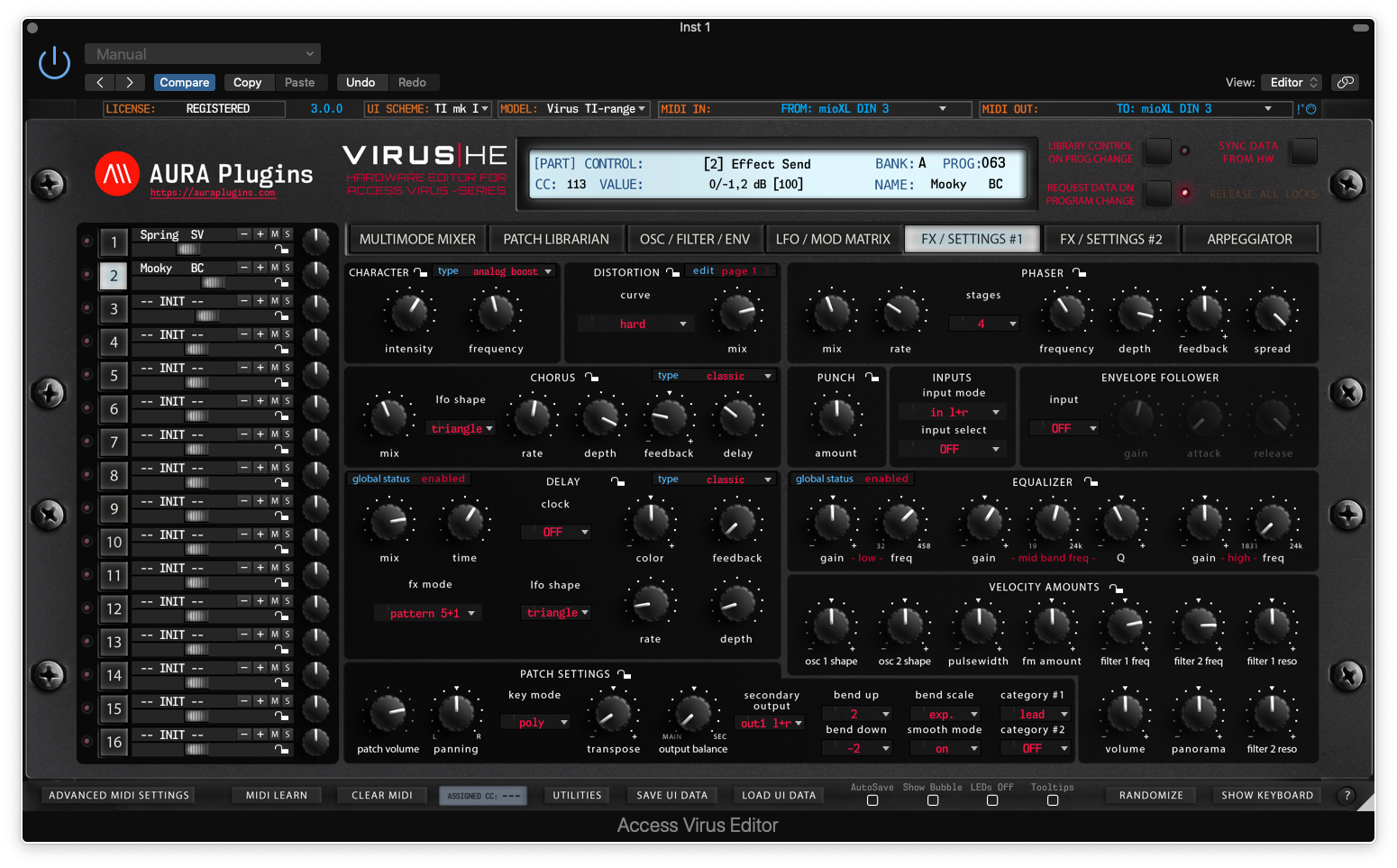Click the plus button on part 5 row
1397x868 pixels.
(260, 368)
